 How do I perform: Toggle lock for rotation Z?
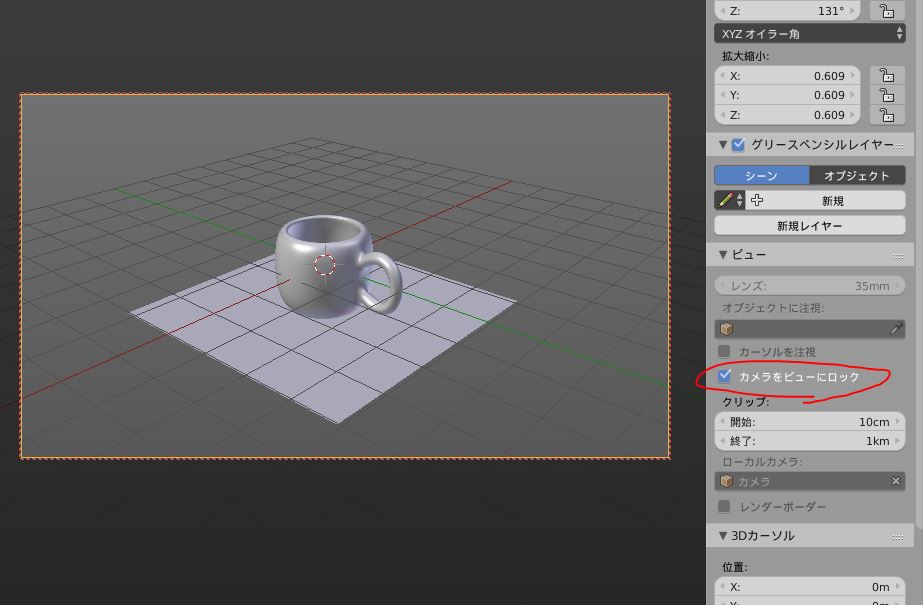coord(887,11)
